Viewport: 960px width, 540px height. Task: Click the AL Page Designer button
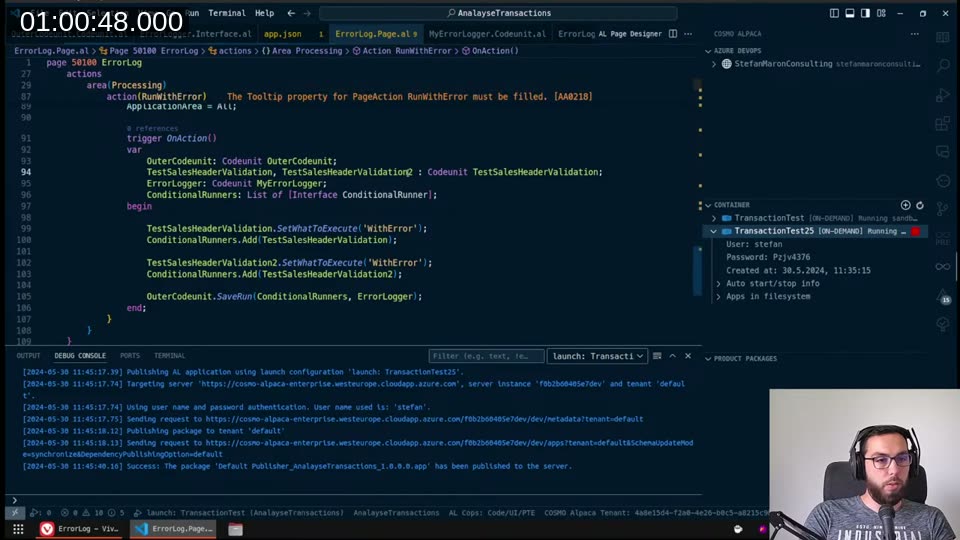[x=630, y=34]
